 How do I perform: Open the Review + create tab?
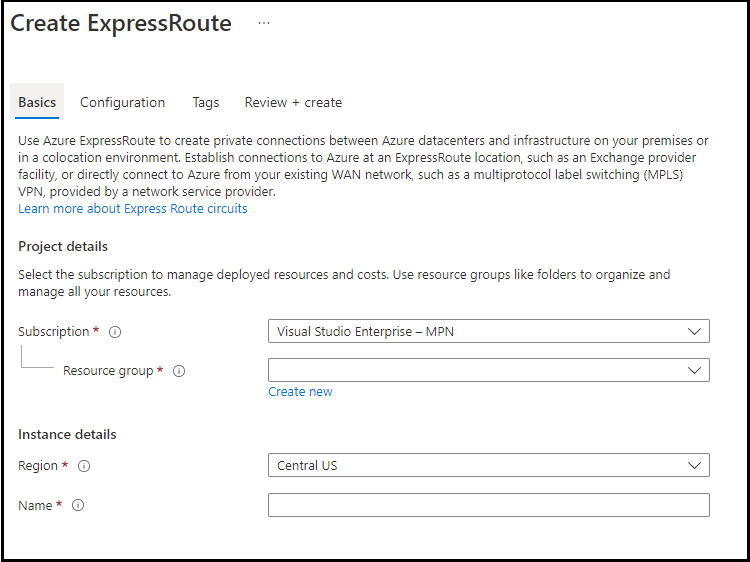(293, 102)
